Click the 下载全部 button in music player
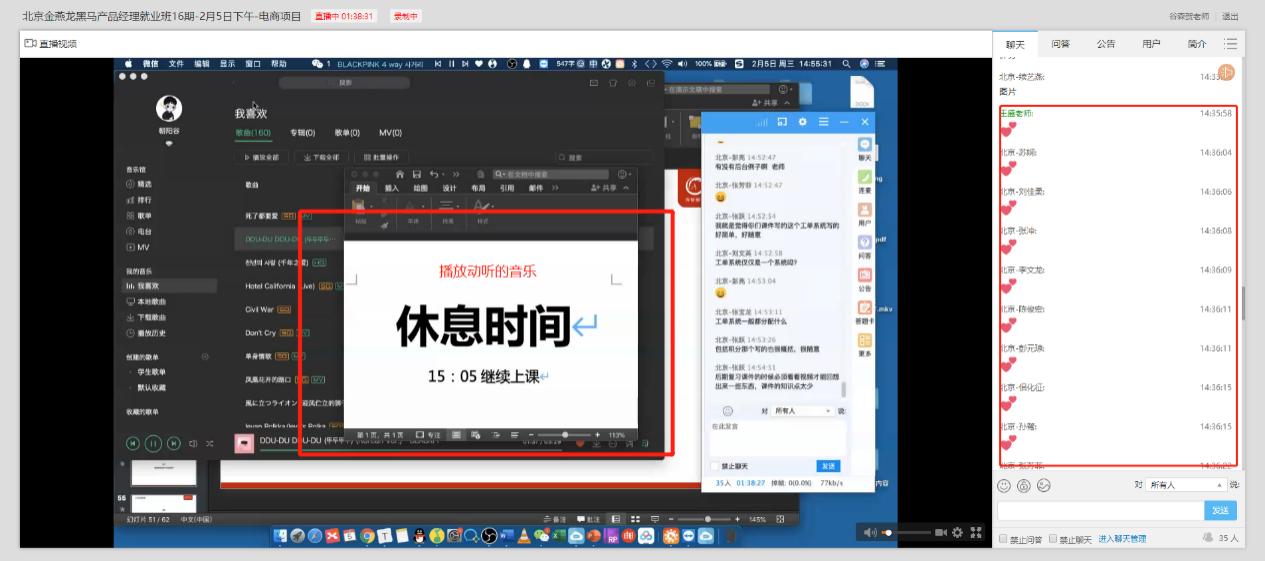This screenshot has width=1265, height=561. click(321, 157)
